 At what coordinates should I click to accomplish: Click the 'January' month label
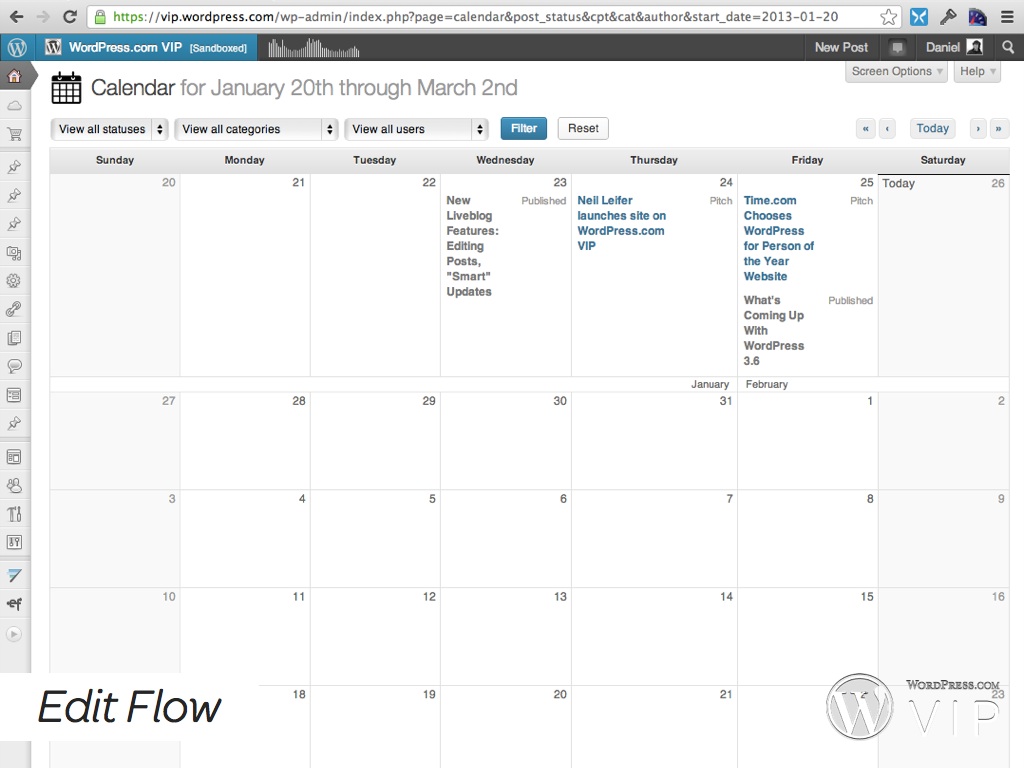pos(710,384)
